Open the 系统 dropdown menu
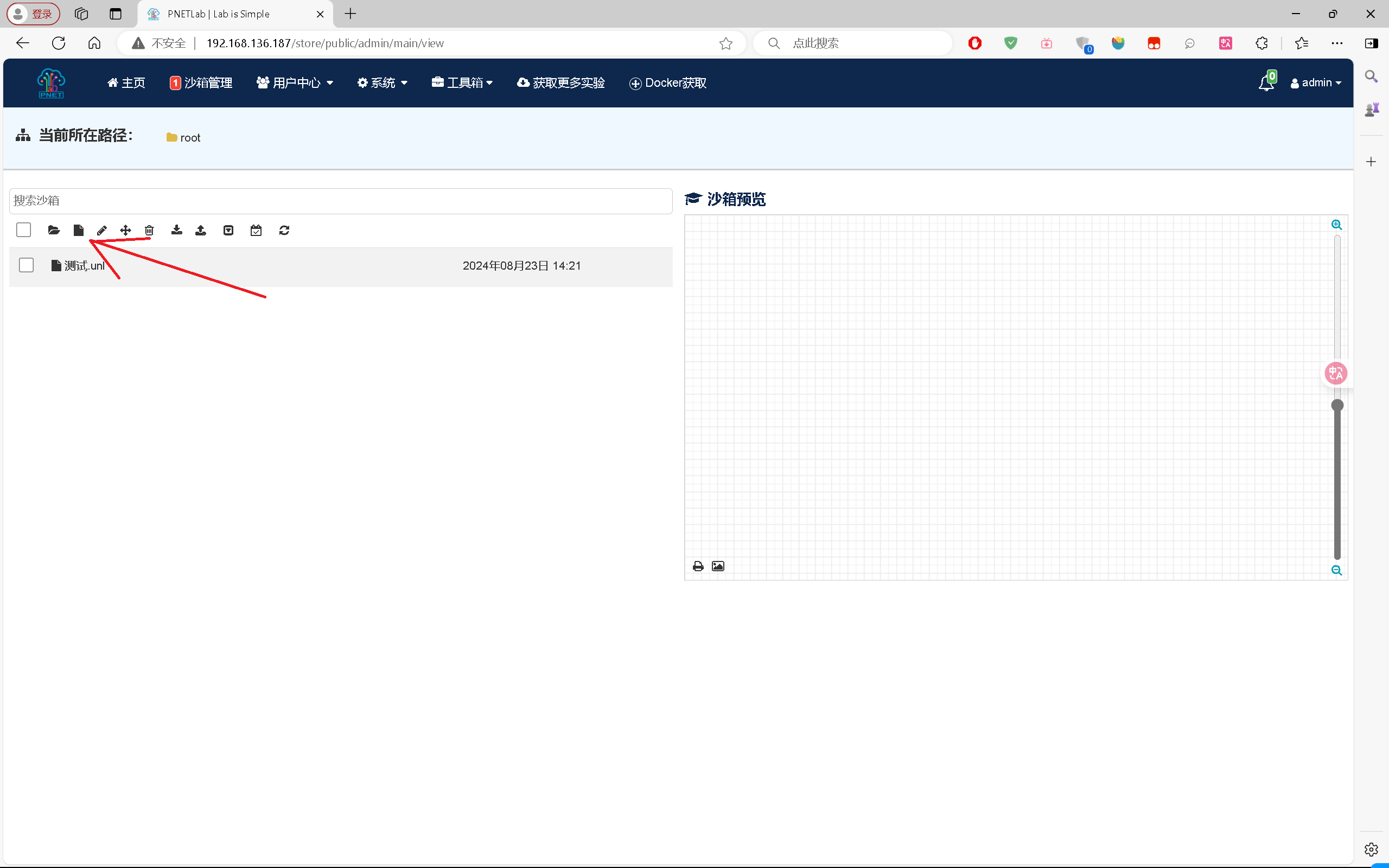Screen dimensions: 1389x868 click(x=383, y=82)
